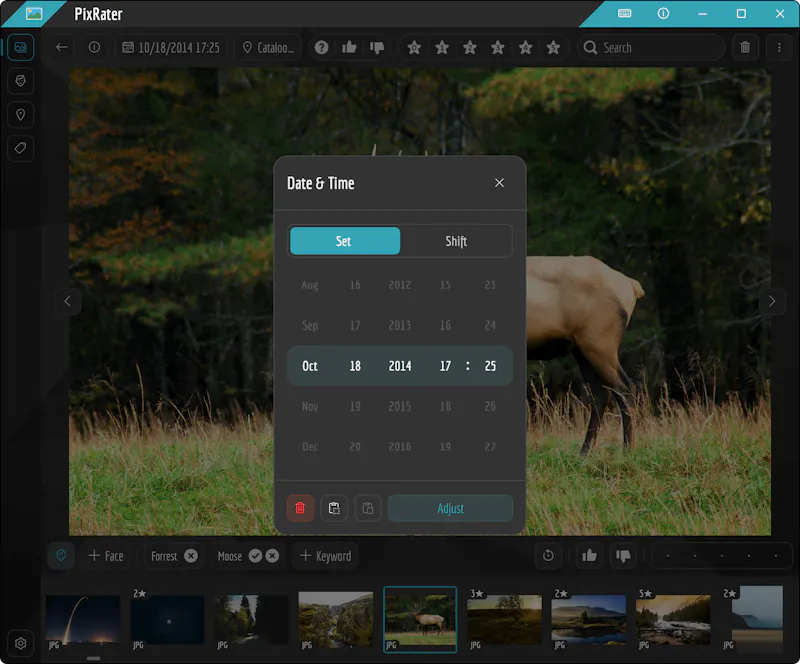Screen dimensions: 800x664
Task: Open the more options menu (three dots)
Action: pyautogui.click(x=779, y=47)
